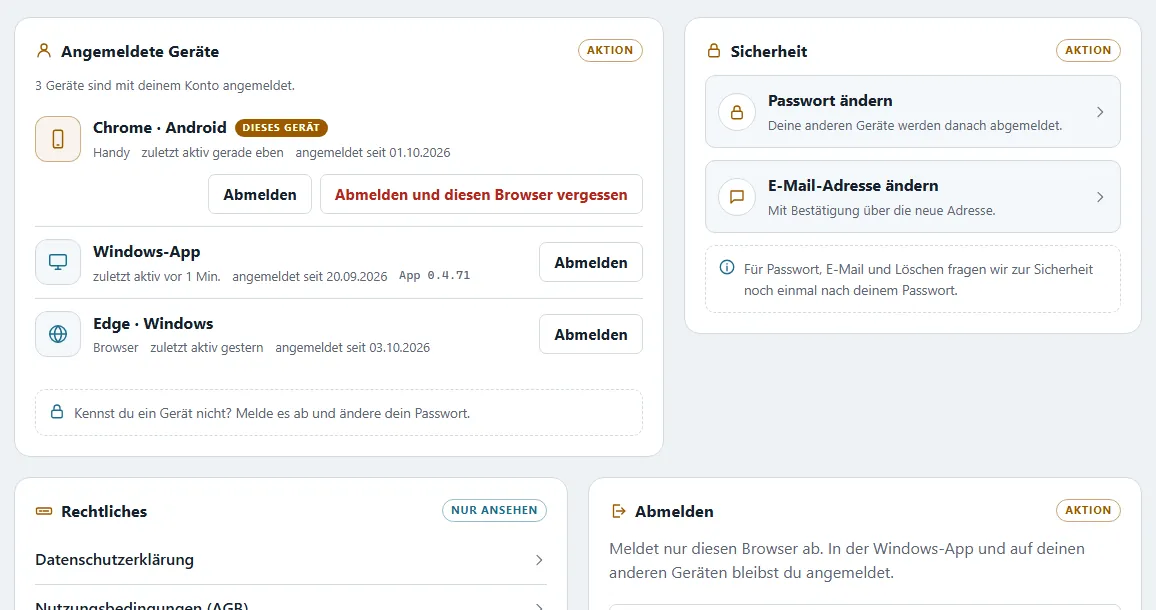Image resolution: width=1156 pixels, height=610 pixels.
Task: Click the person icon beside Angemeldete Geräte
Action: (x=44, y=51)
